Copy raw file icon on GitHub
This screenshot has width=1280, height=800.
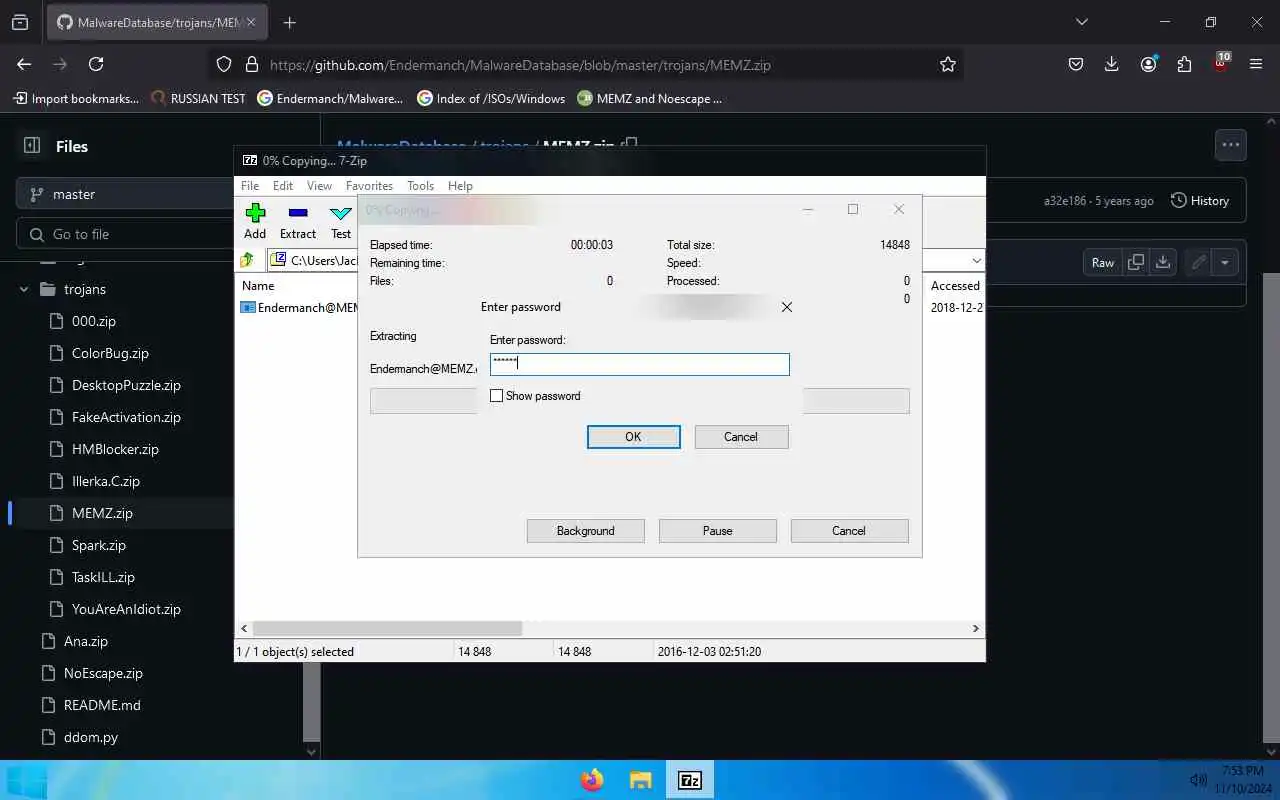pos(1136,262)
